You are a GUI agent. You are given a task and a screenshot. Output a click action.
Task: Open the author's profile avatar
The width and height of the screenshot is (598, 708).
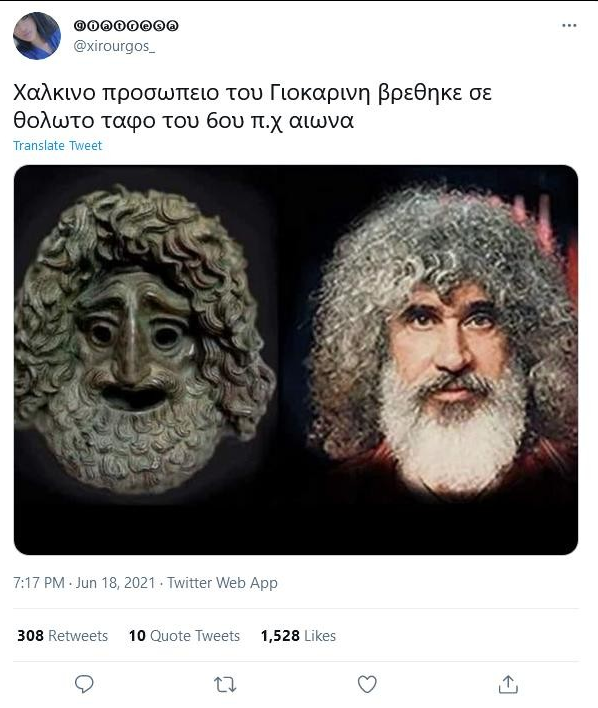(x=37, y=36)
